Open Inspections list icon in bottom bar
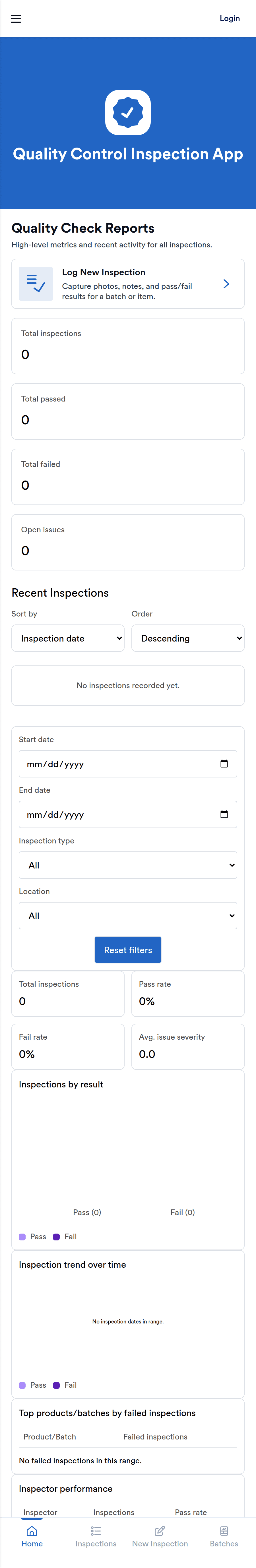This screenshot has width=256, height=1568. (x=96, y=1531)
